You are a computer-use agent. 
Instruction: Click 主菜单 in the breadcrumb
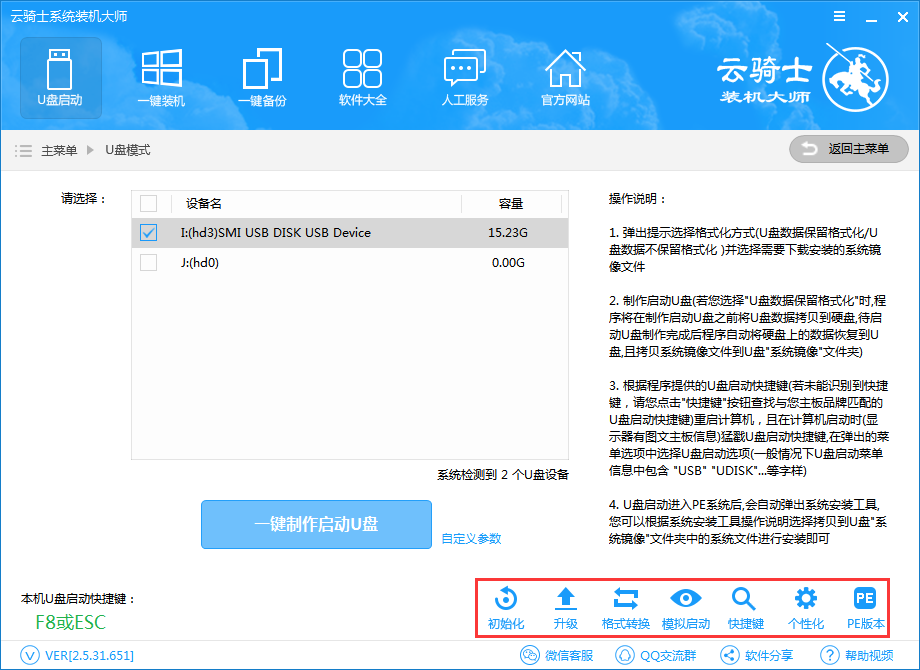pos(59,151)
